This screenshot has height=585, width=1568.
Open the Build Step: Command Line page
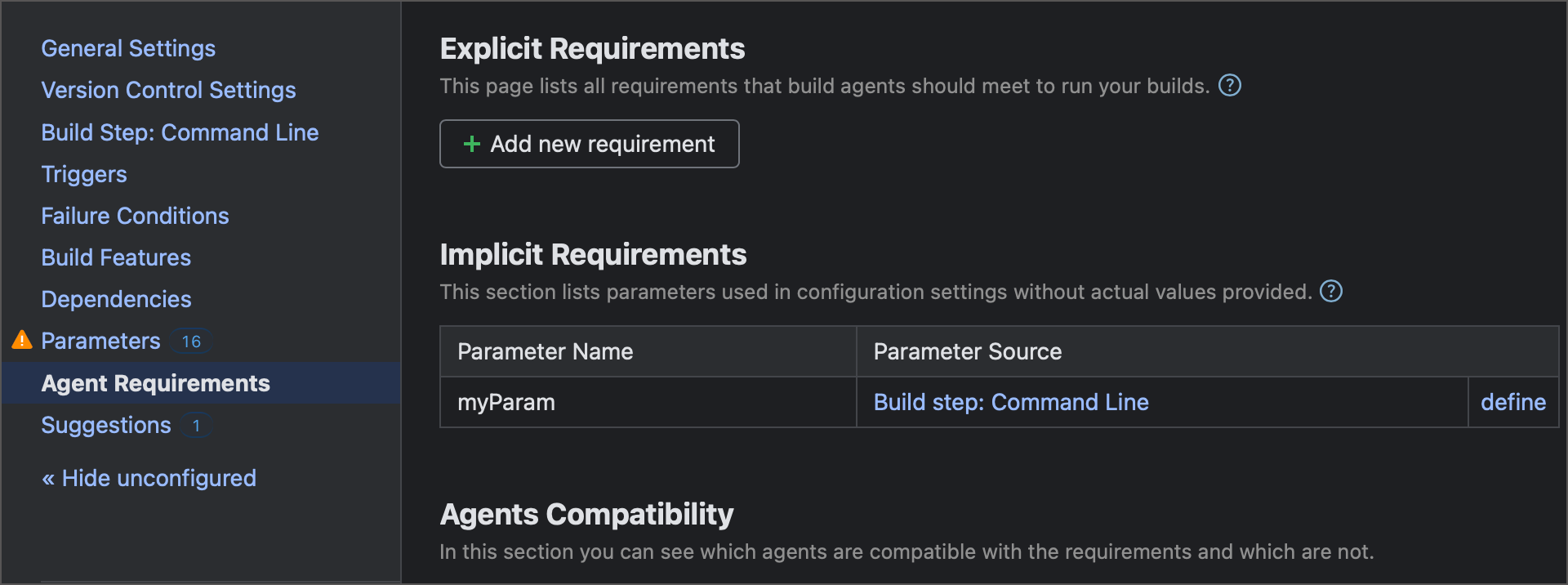[x=180, y=132]
